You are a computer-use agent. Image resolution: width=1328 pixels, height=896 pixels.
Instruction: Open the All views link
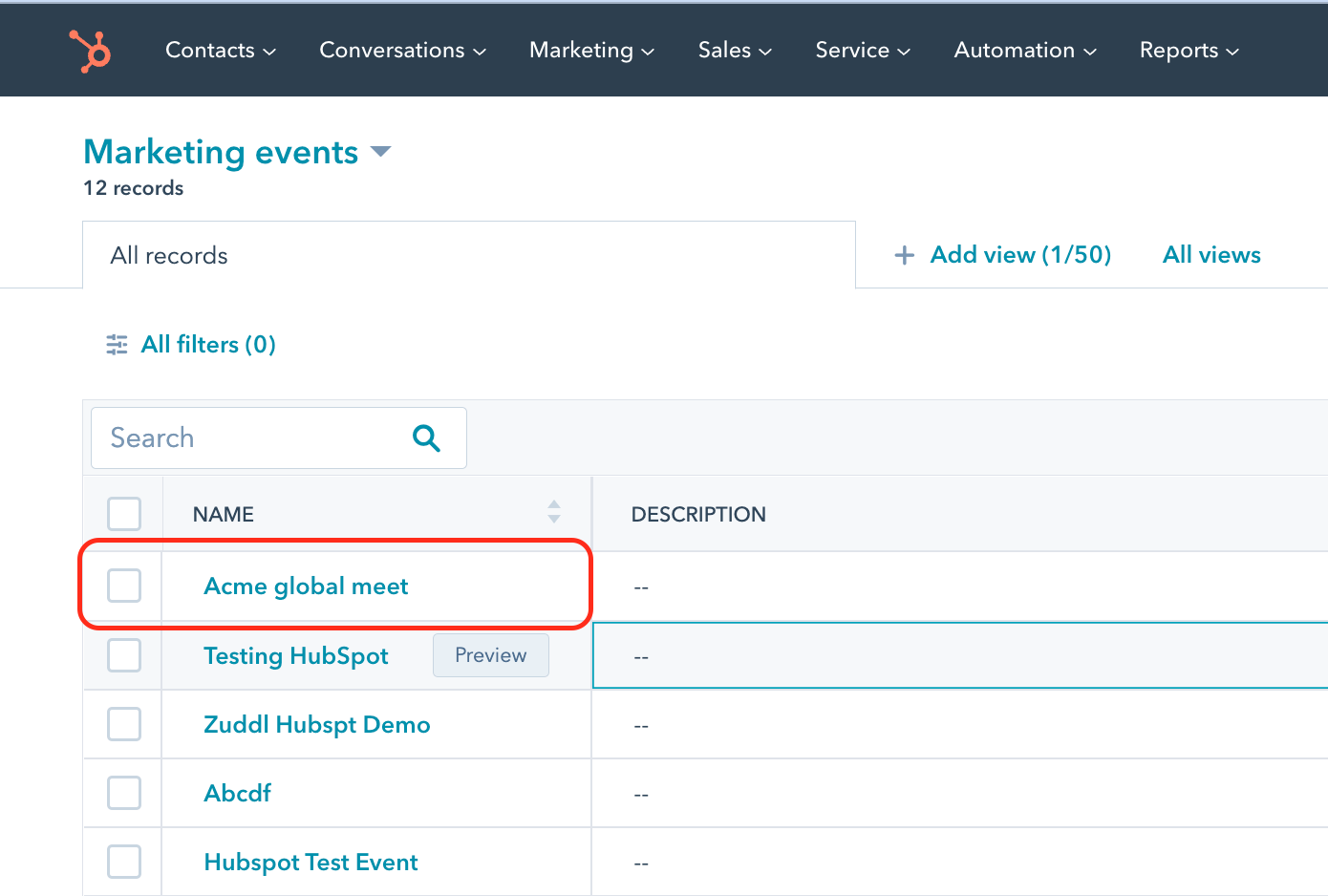tap(1211, 255)
